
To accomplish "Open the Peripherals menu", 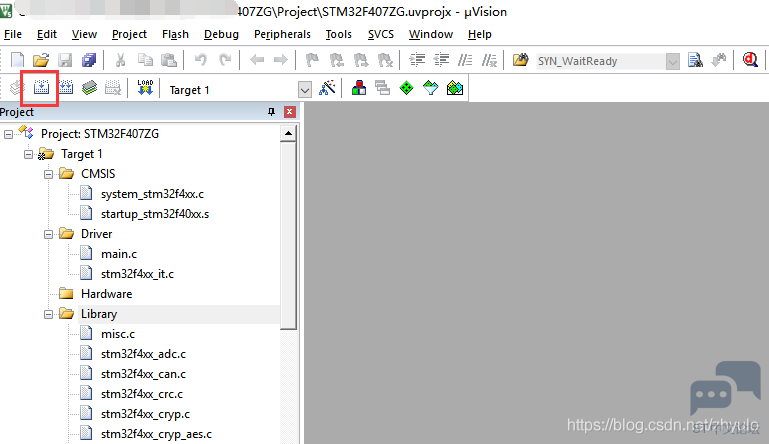I will 282,34.
